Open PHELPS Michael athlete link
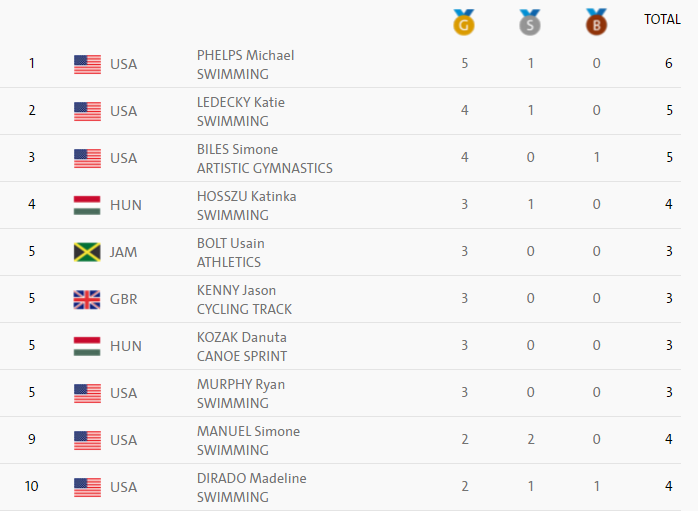The image size is (698, 511). tap(245, 55)
